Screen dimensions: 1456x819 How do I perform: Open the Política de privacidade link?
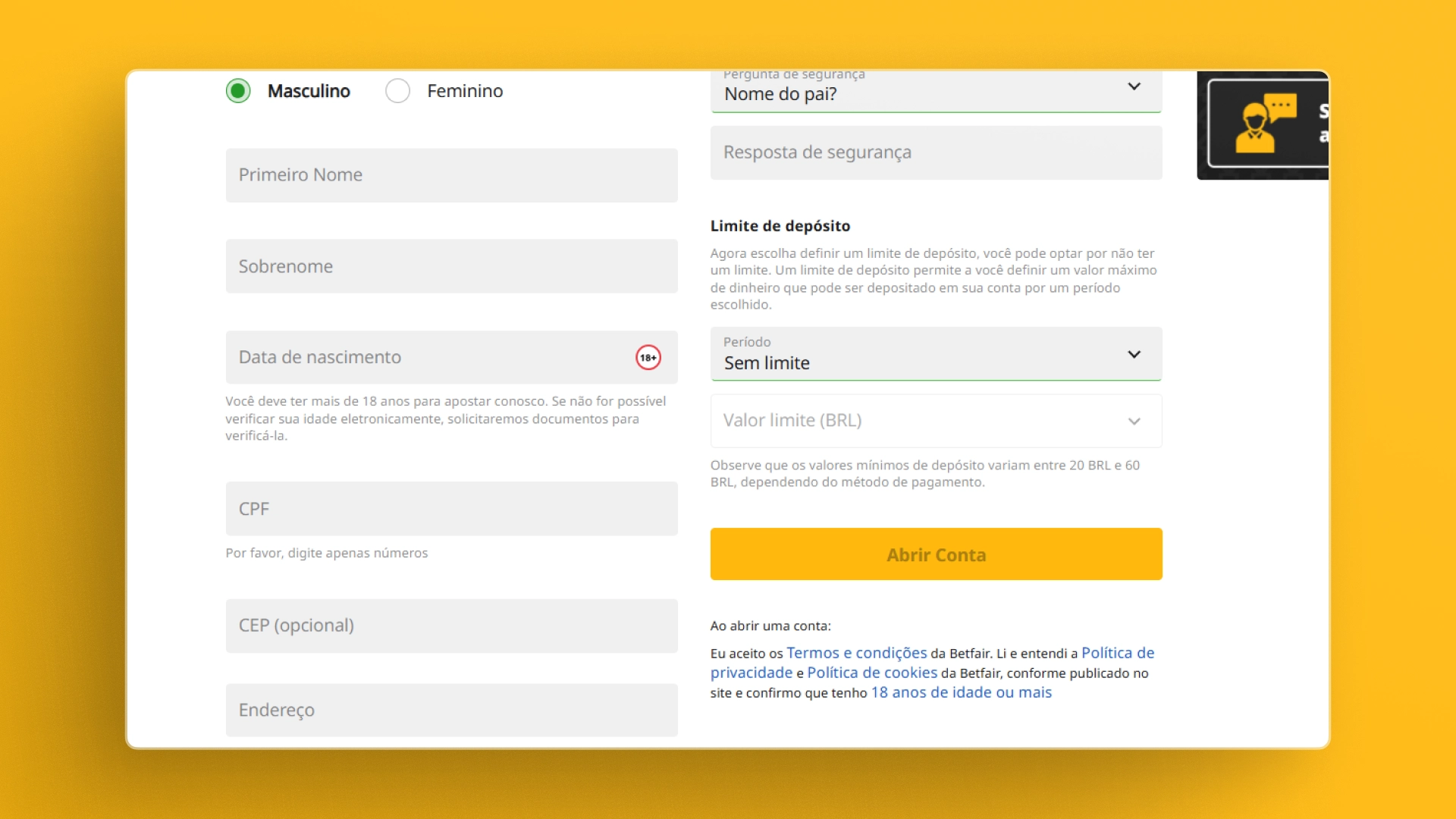[x=1117, y=653]
